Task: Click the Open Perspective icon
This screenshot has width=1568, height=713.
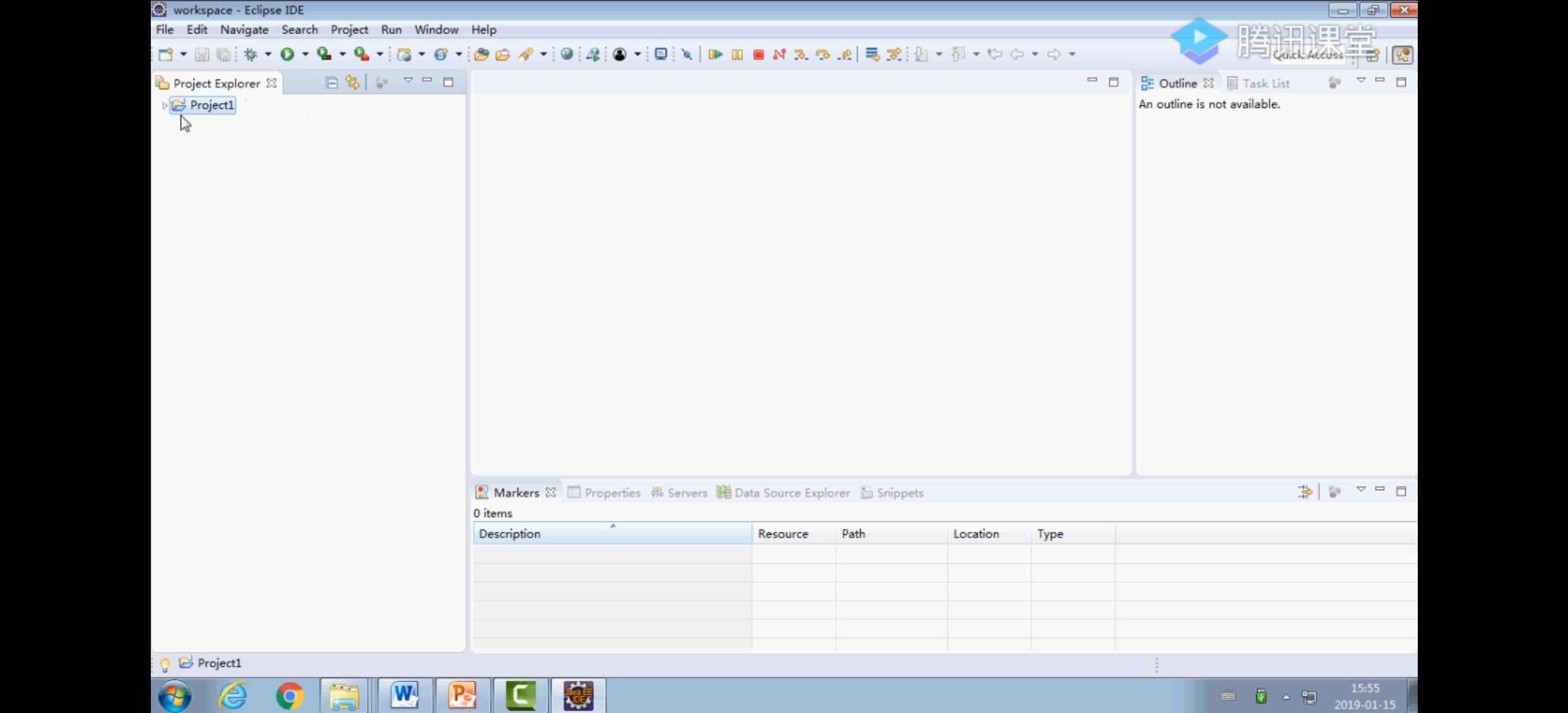Action: (1372, 55)
